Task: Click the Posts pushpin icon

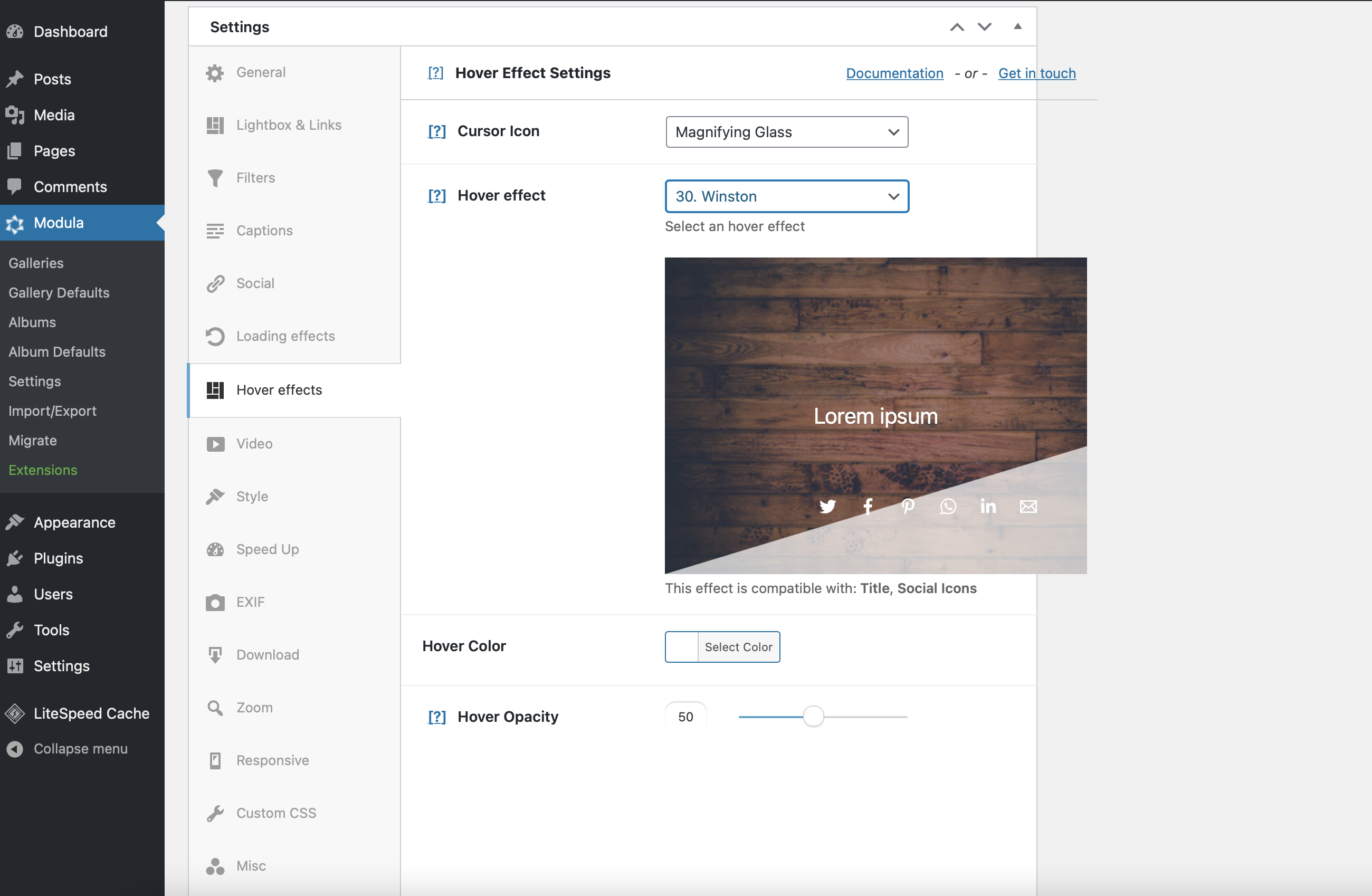Action: [15, 79]
